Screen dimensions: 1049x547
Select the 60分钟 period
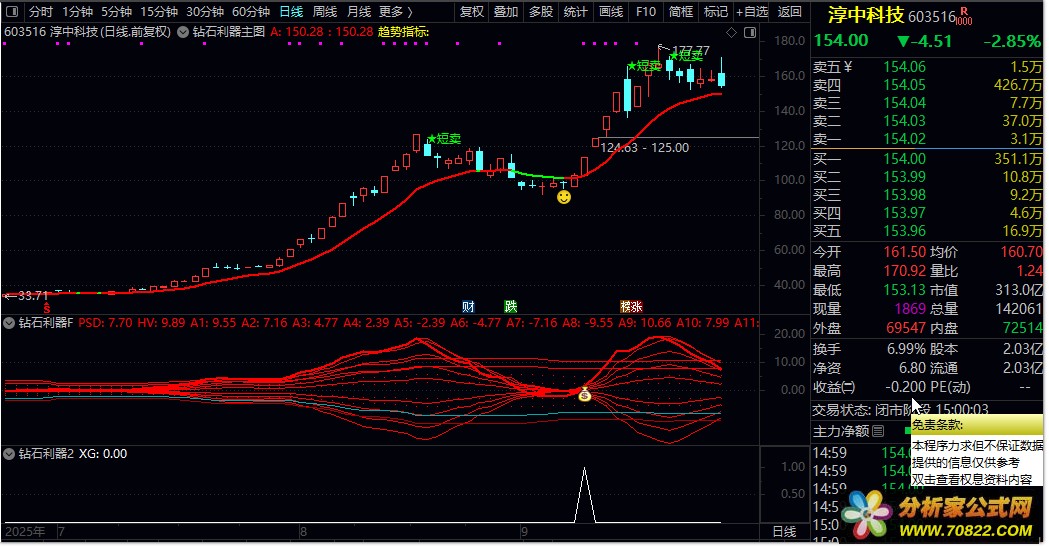click(x=251, y=11)
